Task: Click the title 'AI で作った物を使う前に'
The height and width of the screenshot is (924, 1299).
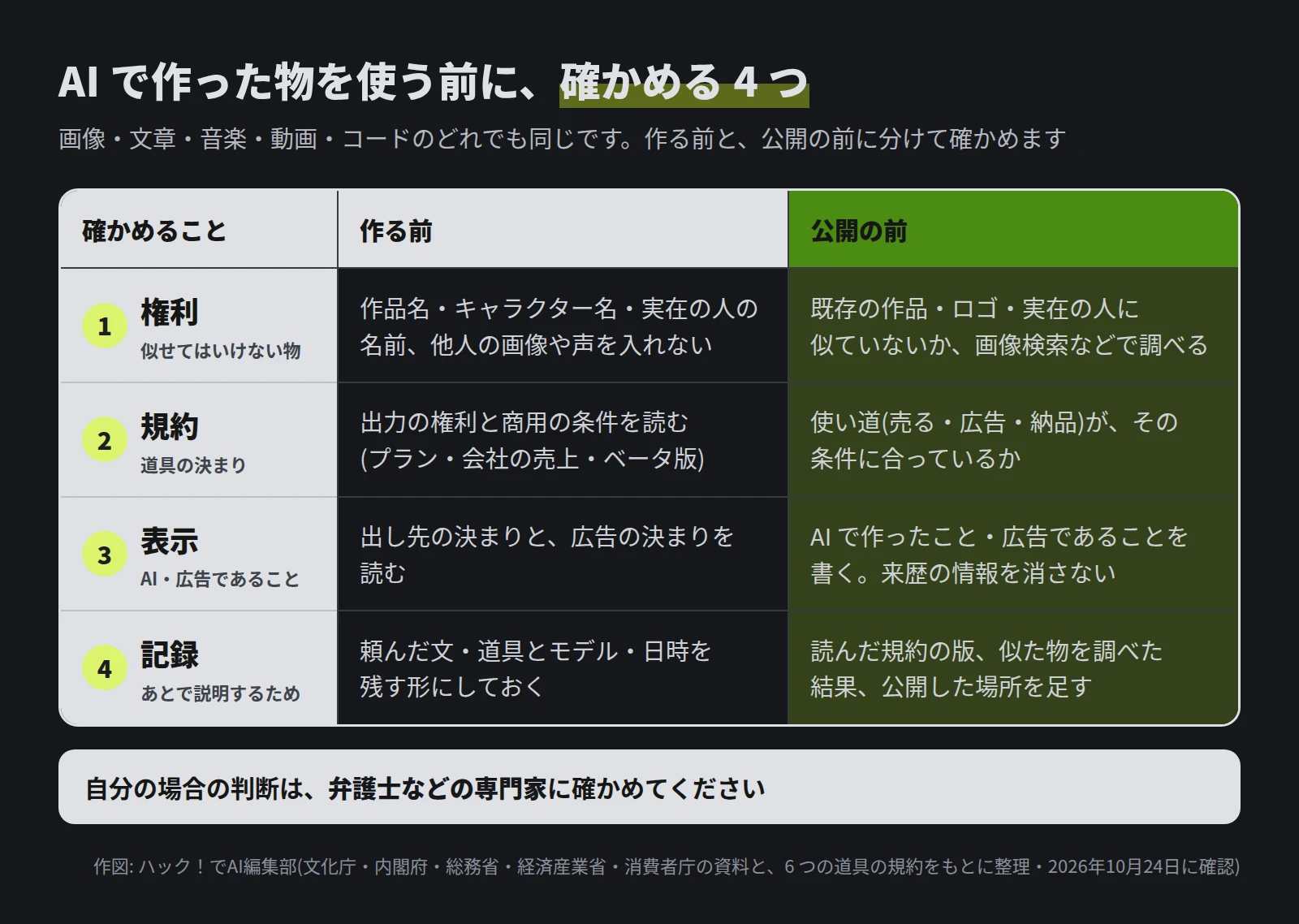Action: point(297,82)
